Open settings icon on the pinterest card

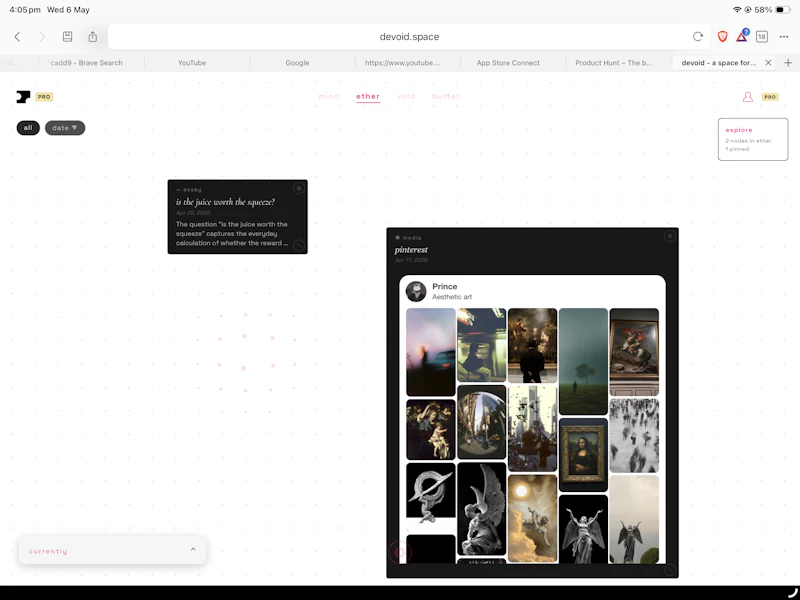670,236
